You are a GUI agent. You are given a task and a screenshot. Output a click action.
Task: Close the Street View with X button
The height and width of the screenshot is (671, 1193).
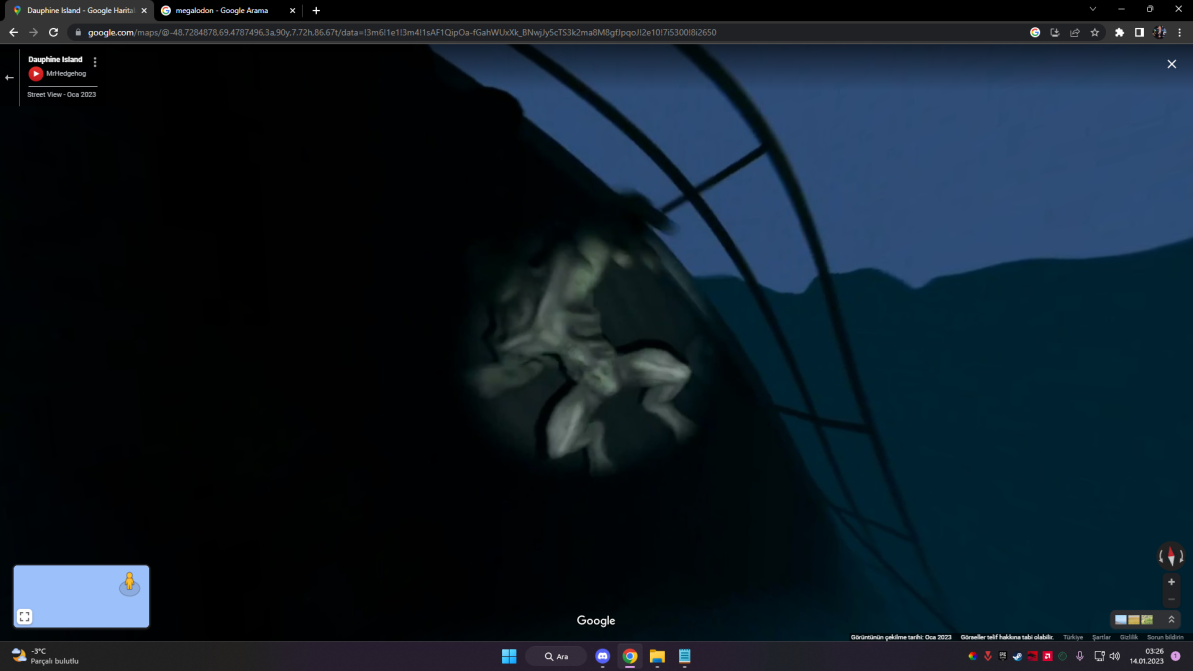click(x=1172, y=64)
